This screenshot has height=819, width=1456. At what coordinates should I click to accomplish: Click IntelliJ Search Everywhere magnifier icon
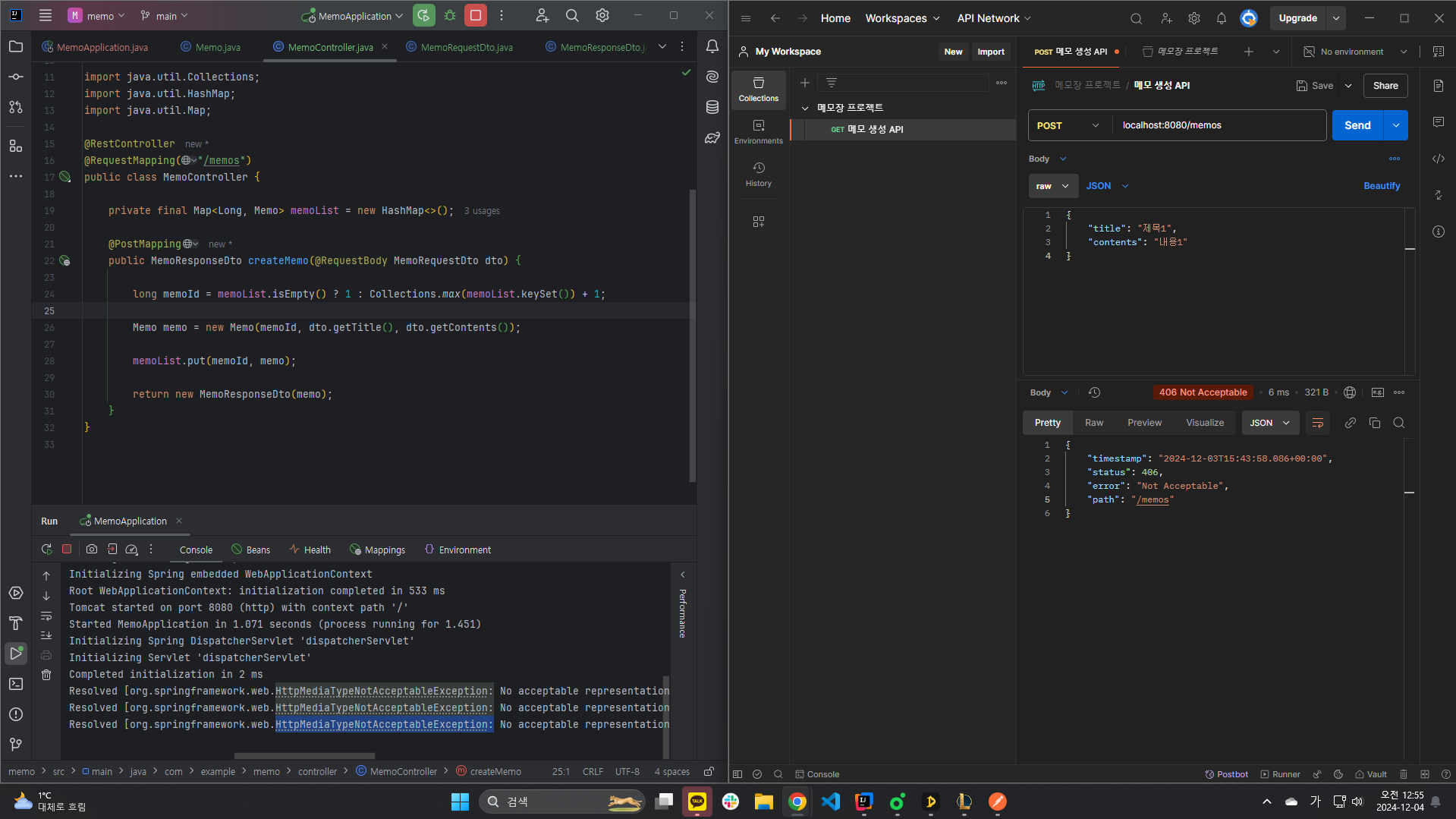pyautogui.click(x=572, y=15)
